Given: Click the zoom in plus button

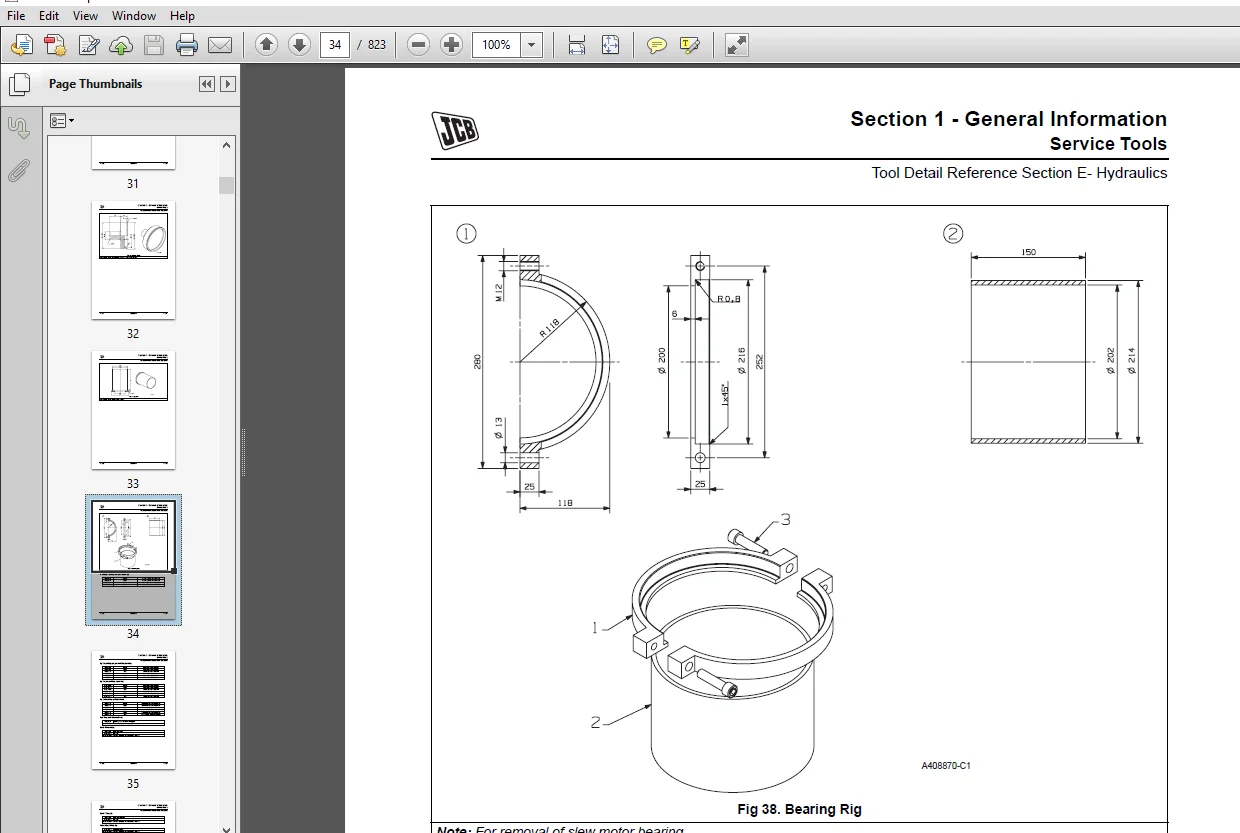Looking at the screenshot, I should coord(452,45).
